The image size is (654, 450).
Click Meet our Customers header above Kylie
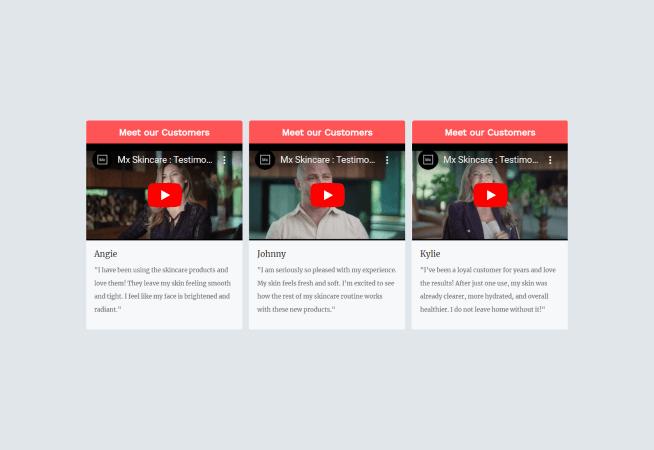point(490,132)
